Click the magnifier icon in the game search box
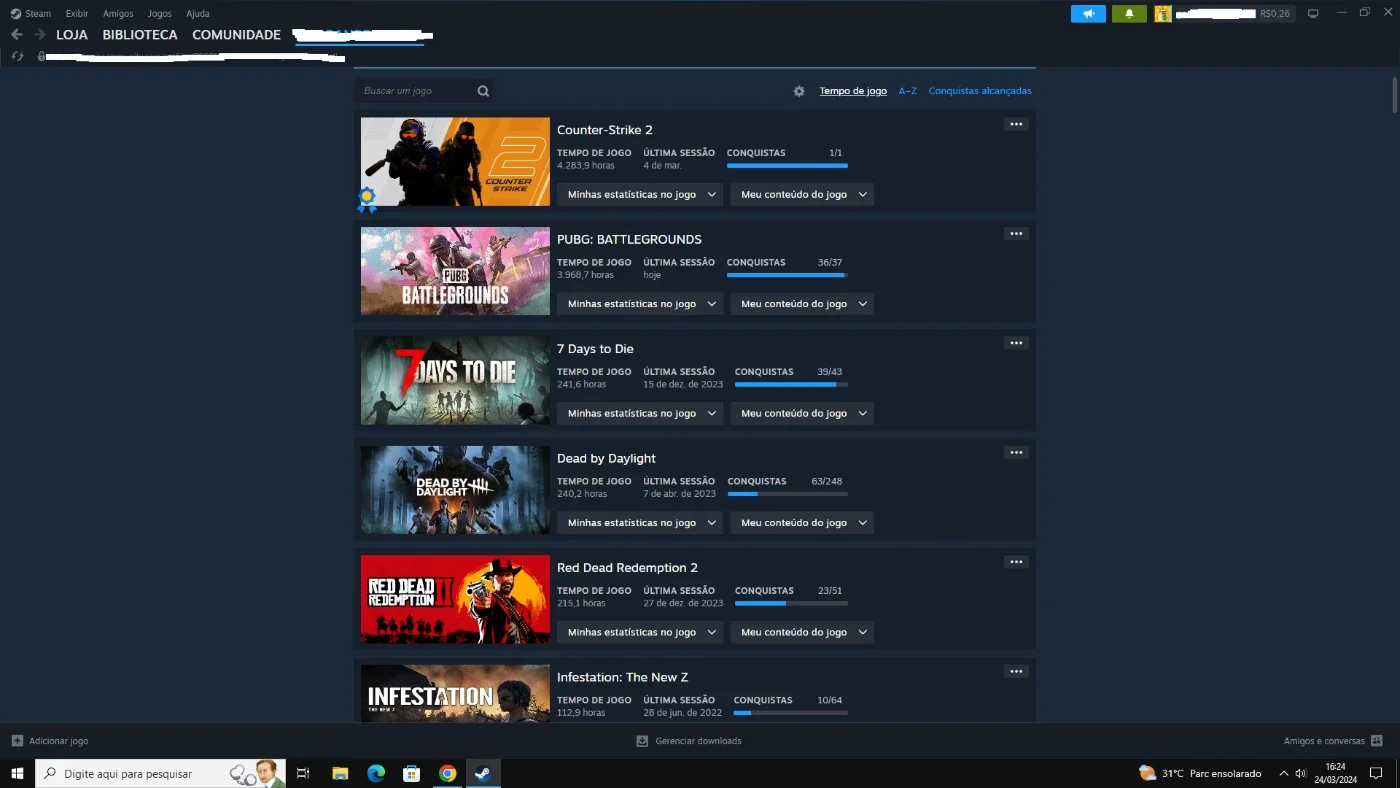This screenshot has height=788, width=1400. pos(483,91)
